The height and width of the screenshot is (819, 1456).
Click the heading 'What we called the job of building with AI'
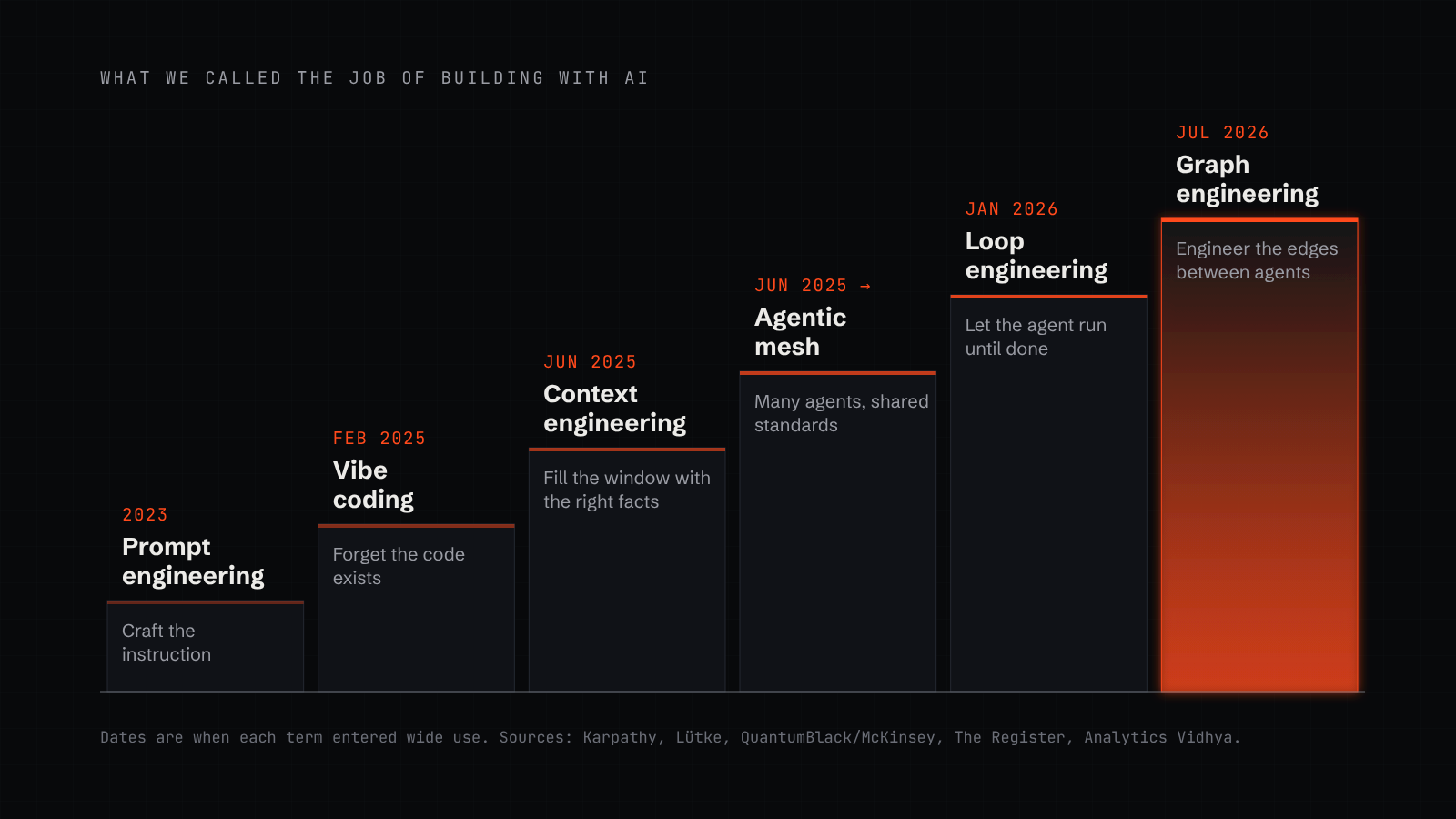click(x=374, y=78)
